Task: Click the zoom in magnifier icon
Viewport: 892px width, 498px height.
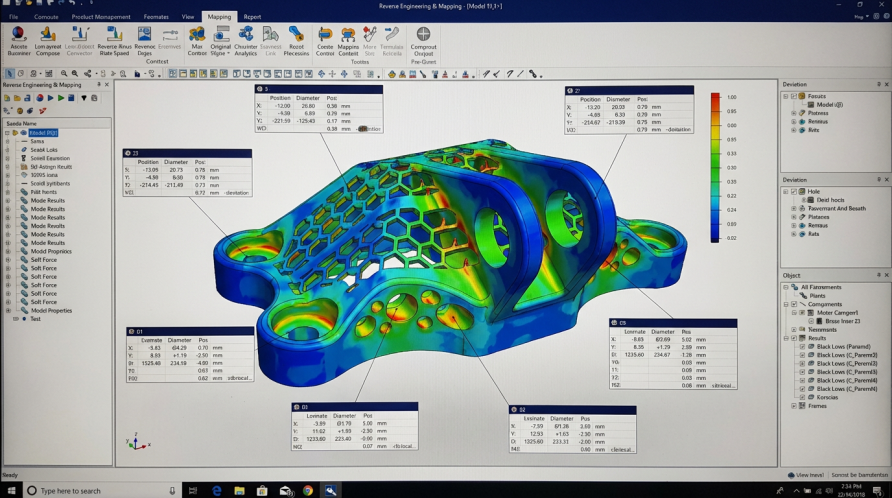Action: pyautogui.click(x=75, y=73)
